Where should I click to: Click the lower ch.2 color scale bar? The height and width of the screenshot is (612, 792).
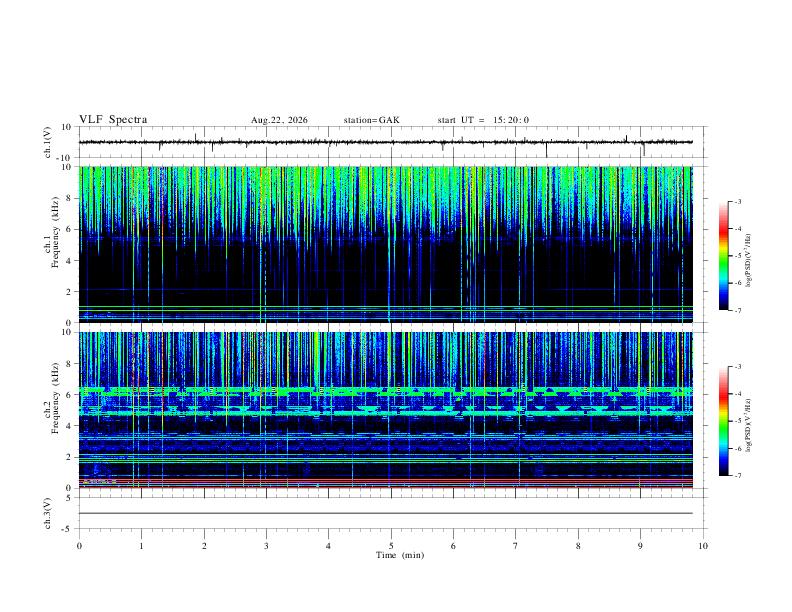(x=723, y=421)
